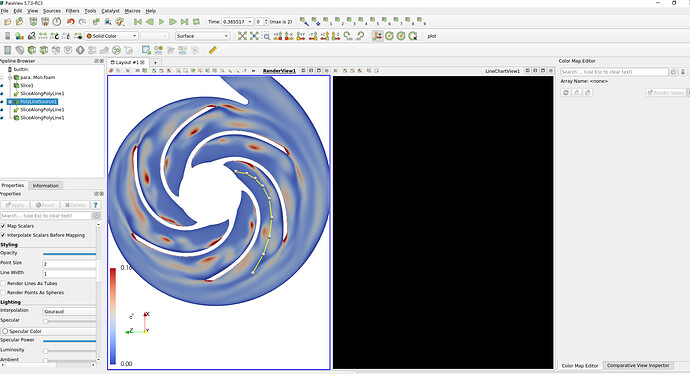
Task: Enable Render Lines As Tubes
Action: tap(3, 283)
